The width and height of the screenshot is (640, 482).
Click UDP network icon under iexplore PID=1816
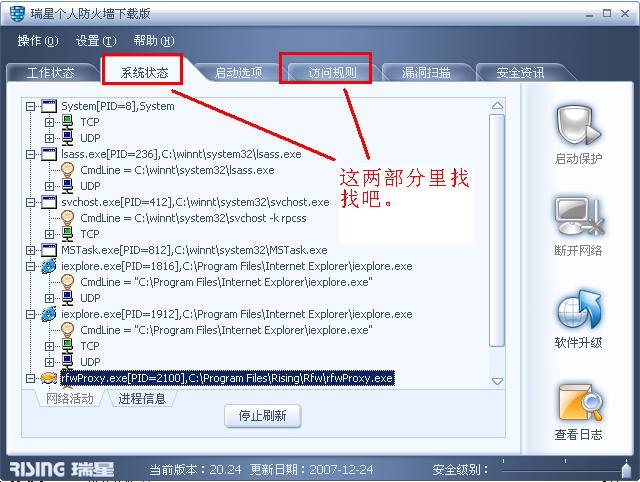coord(67,298)
